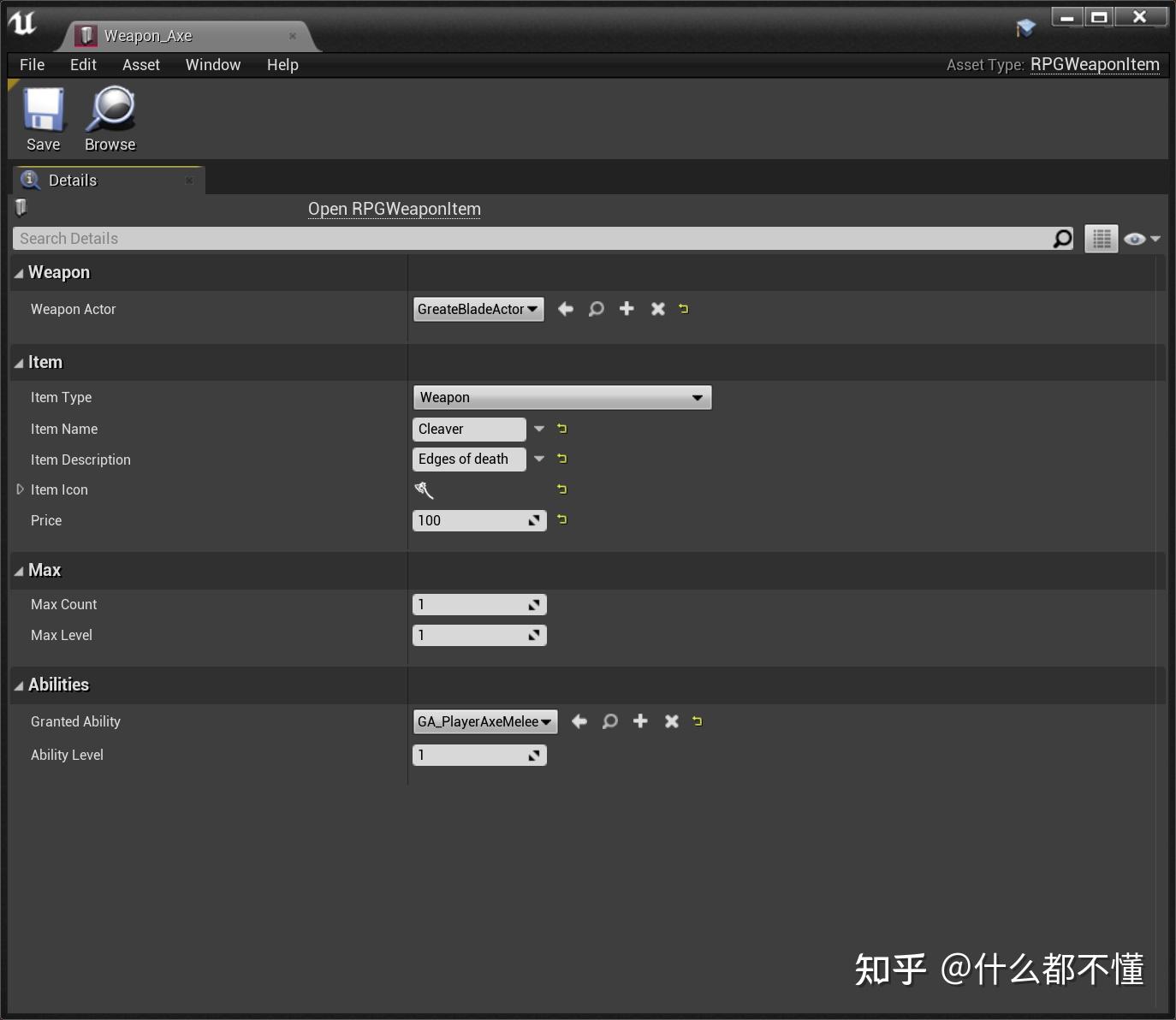Collapse the Abilities section header
The width and height of the screenshot is (1176, 1020).
pyautogui.click(x=18, y=685)
